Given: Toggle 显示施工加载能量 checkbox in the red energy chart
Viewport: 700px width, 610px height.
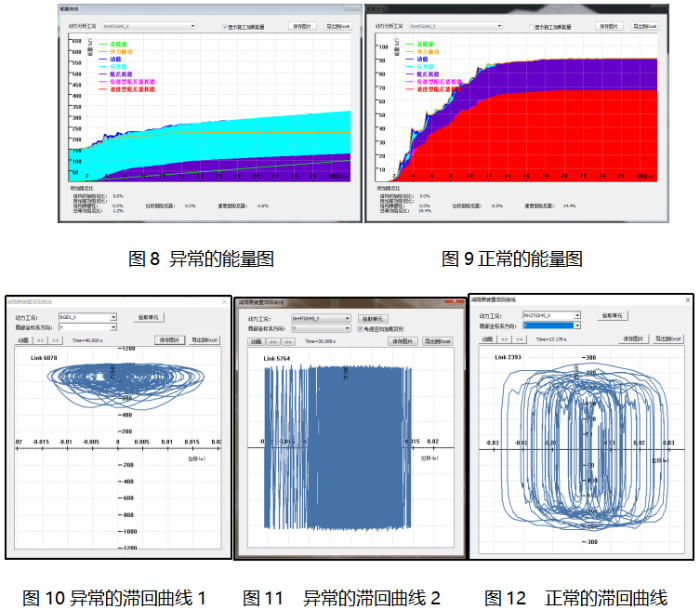Looking at the screenshot, I should [x=532, y=27].
